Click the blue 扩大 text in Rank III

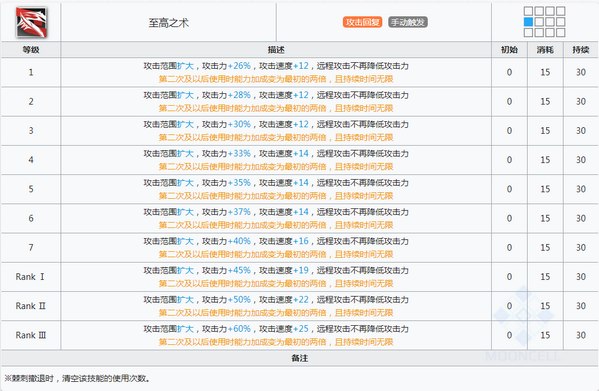186,329
